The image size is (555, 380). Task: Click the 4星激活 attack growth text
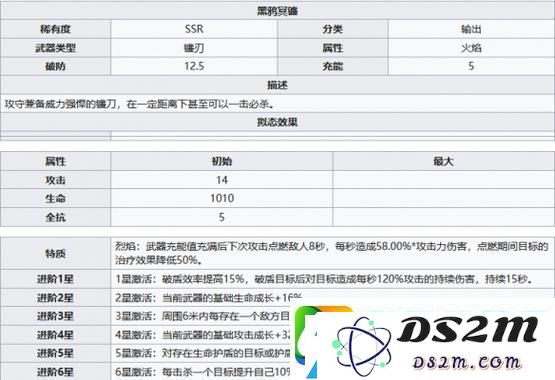coord(202,335)
